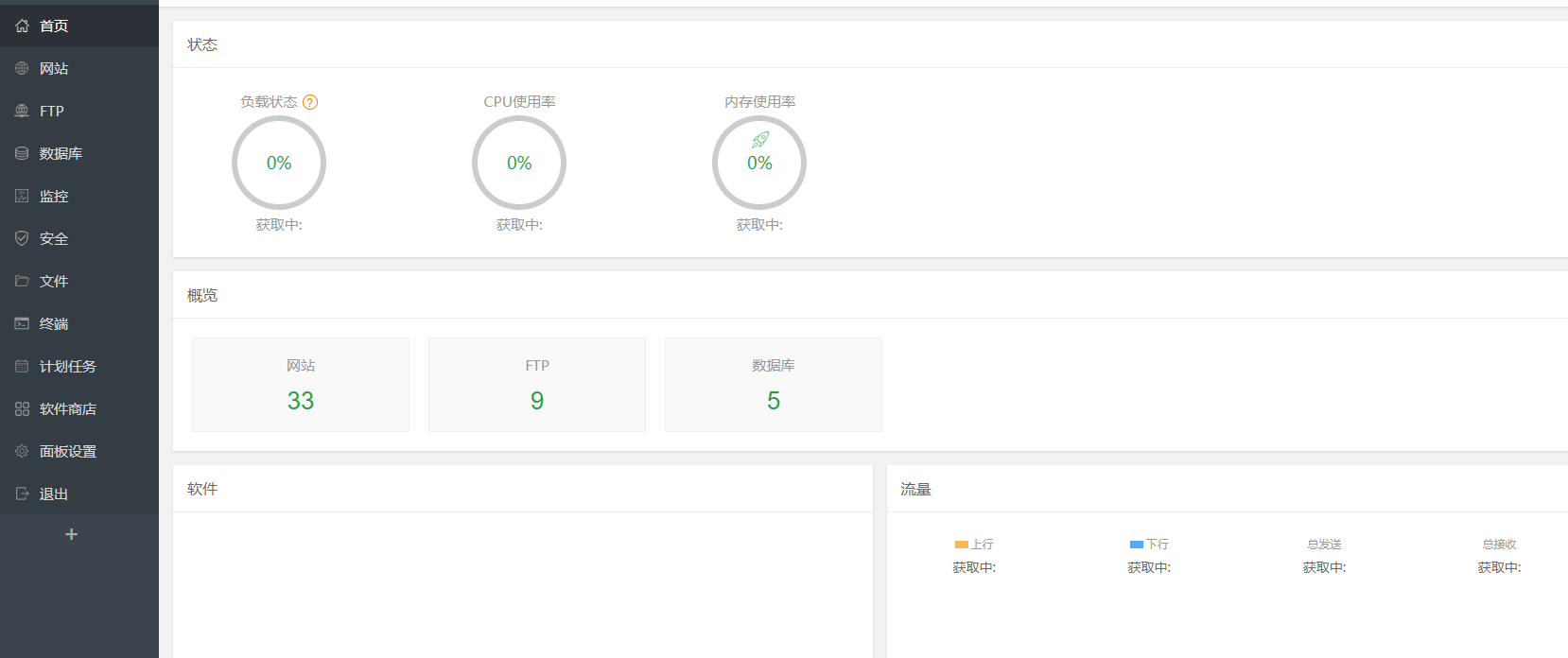Viewport: 1568px width, 658px height.
Task: Toggle the blue 下行 legend swatch
Action: (1137, 545)
